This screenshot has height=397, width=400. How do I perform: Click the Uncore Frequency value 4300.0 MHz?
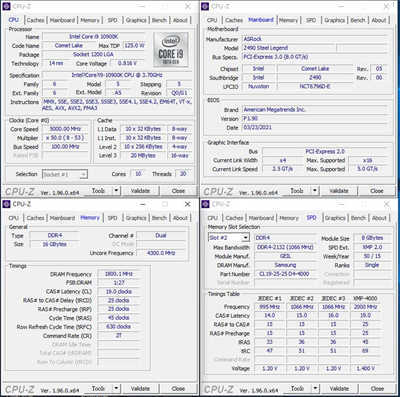(161, 253)
